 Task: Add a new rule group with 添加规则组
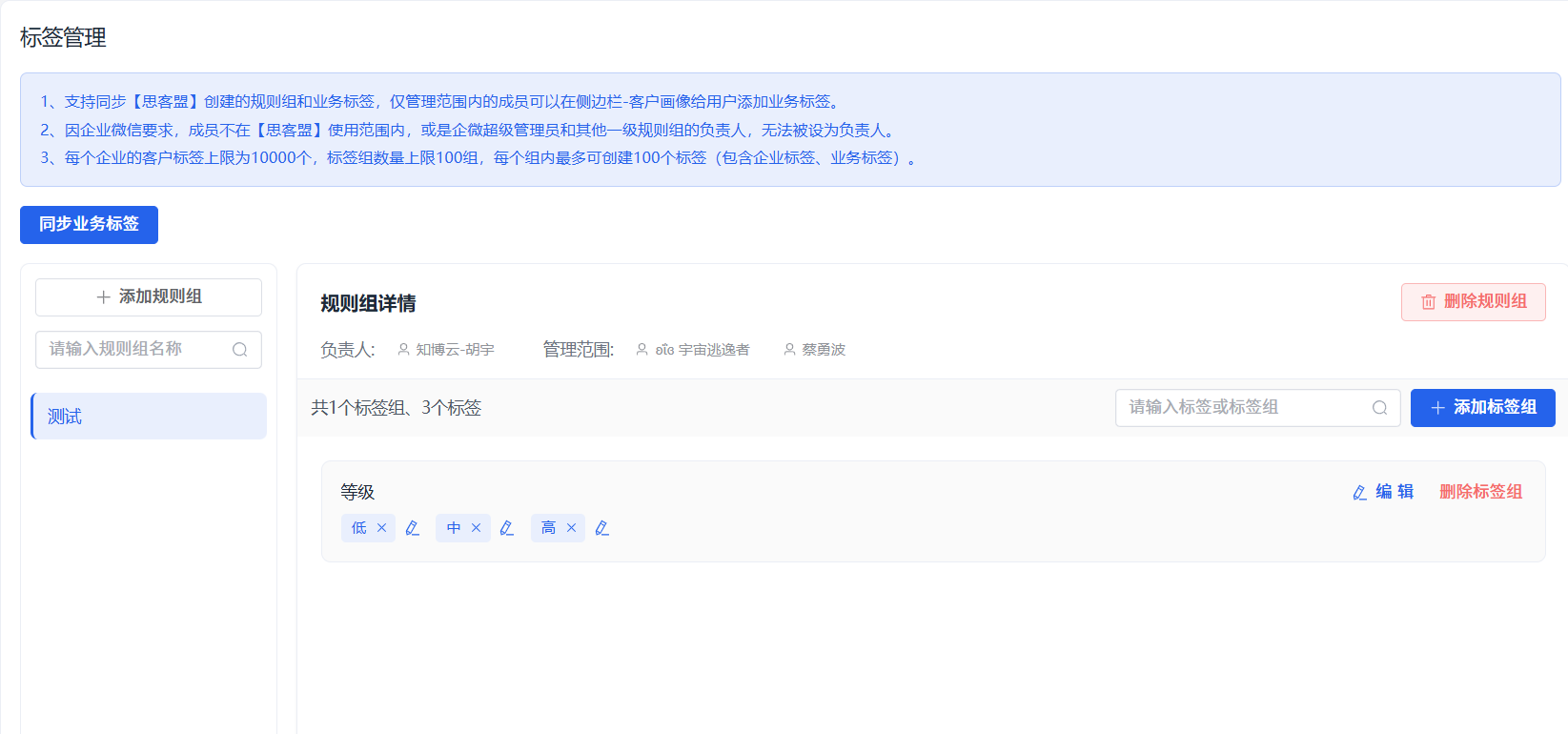point(149,297)
